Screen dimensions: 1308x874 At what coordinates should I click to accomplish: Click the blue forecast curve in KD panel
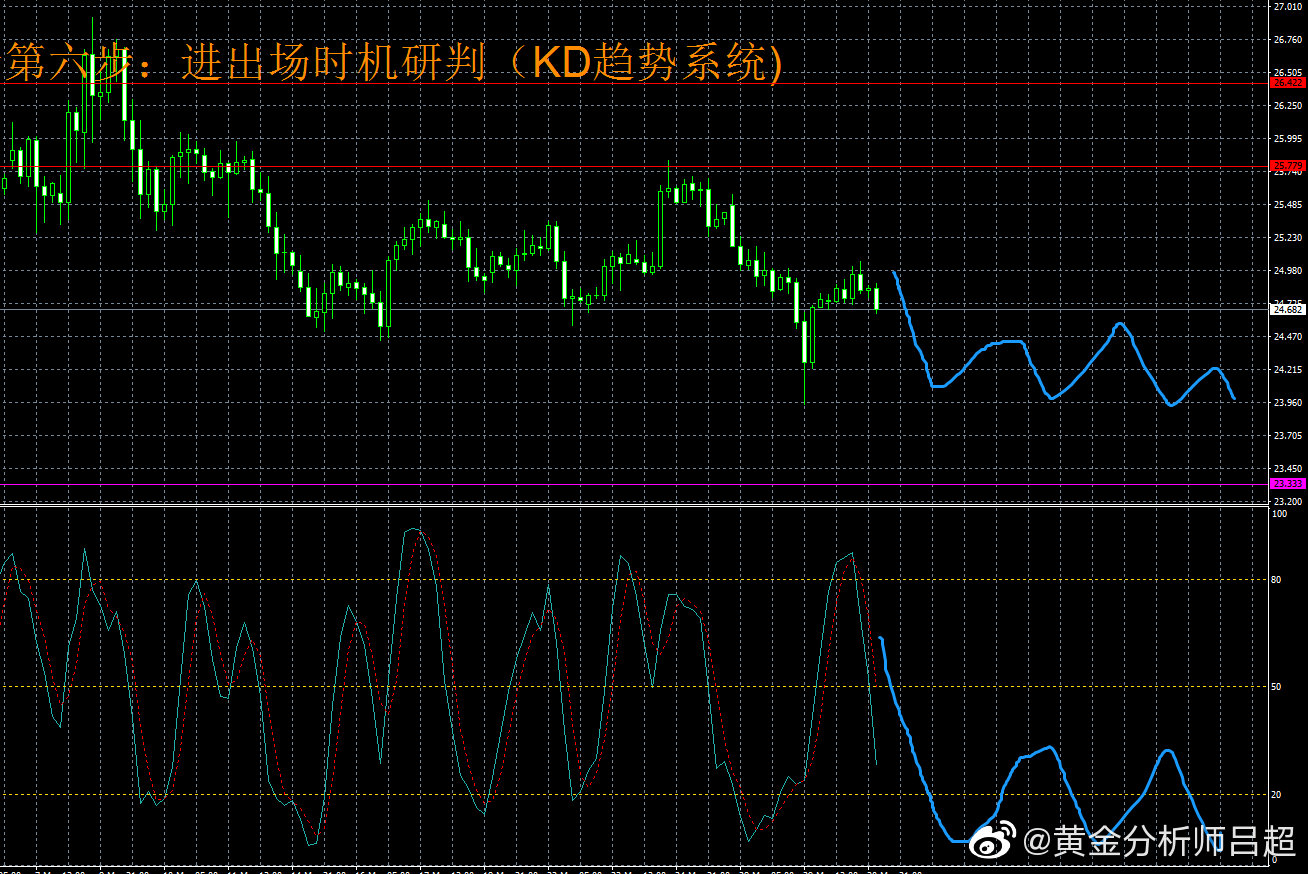[1040, 750]
